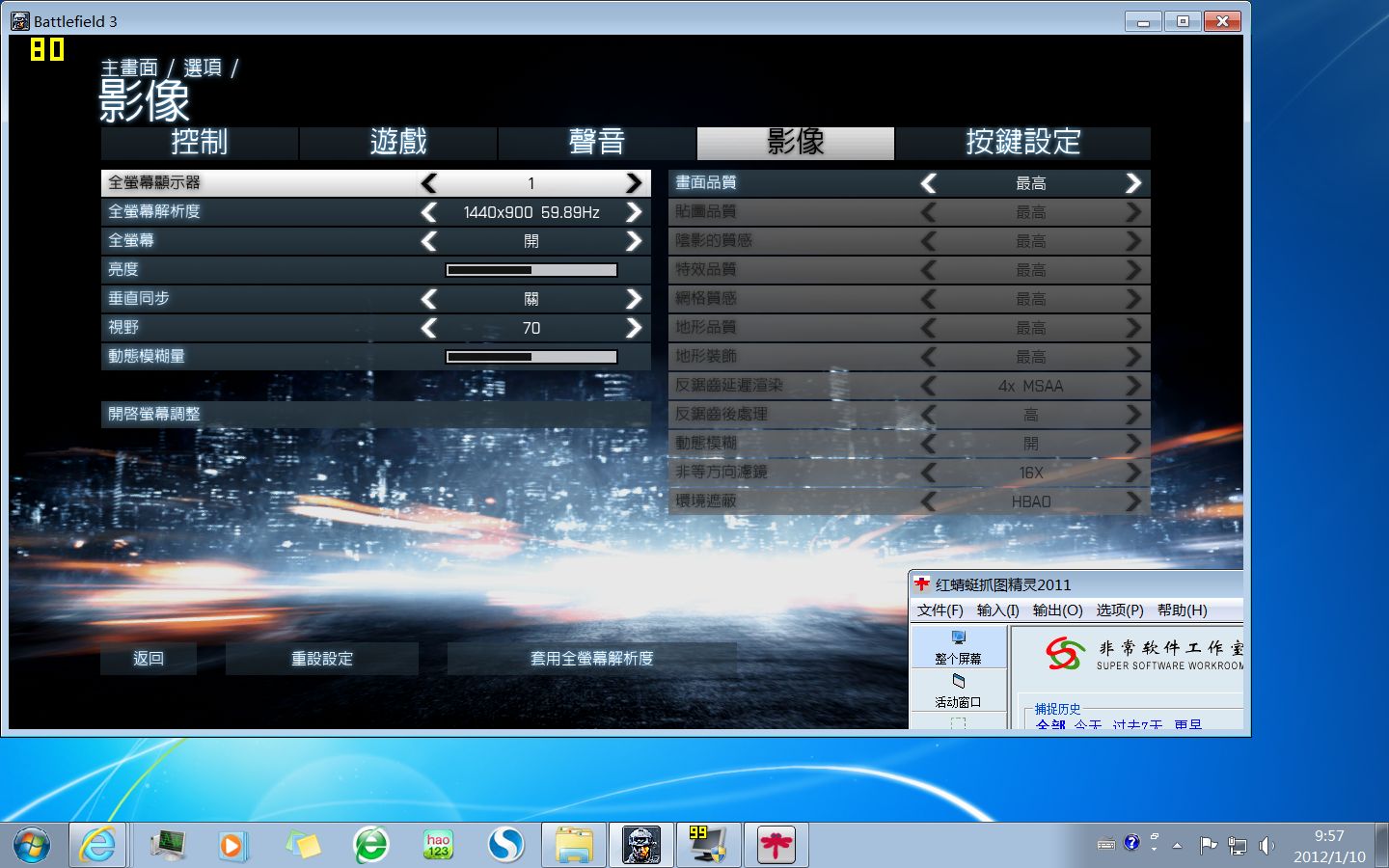This screenshot has height=868, width=1389.
Task: Click the red dragonfly capture tool title icon
Action: pyautogui.click(x=922, y=583)
